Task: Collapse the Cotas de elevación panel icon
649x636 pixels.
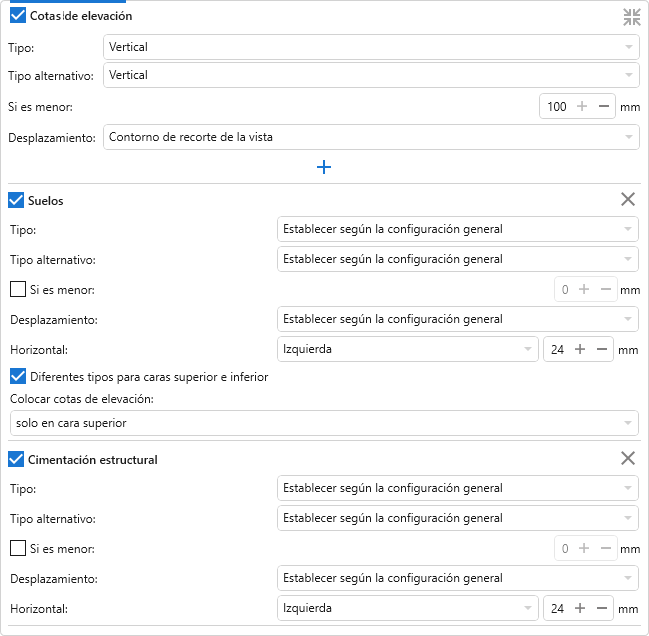Action: coord(631,16)
